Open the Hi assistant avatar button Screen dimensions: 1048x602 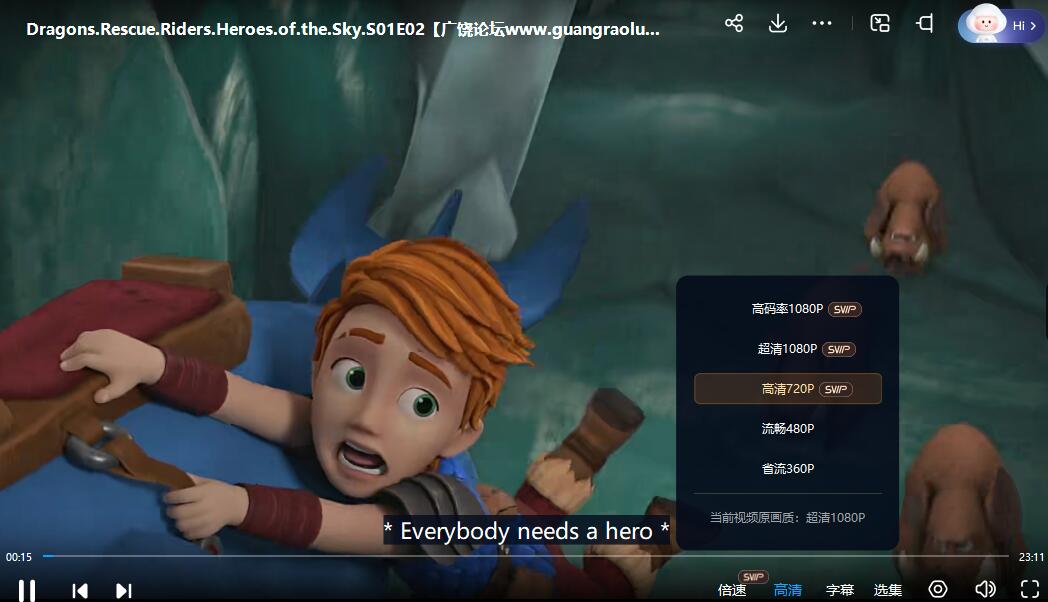click(x=1001, y=25)
